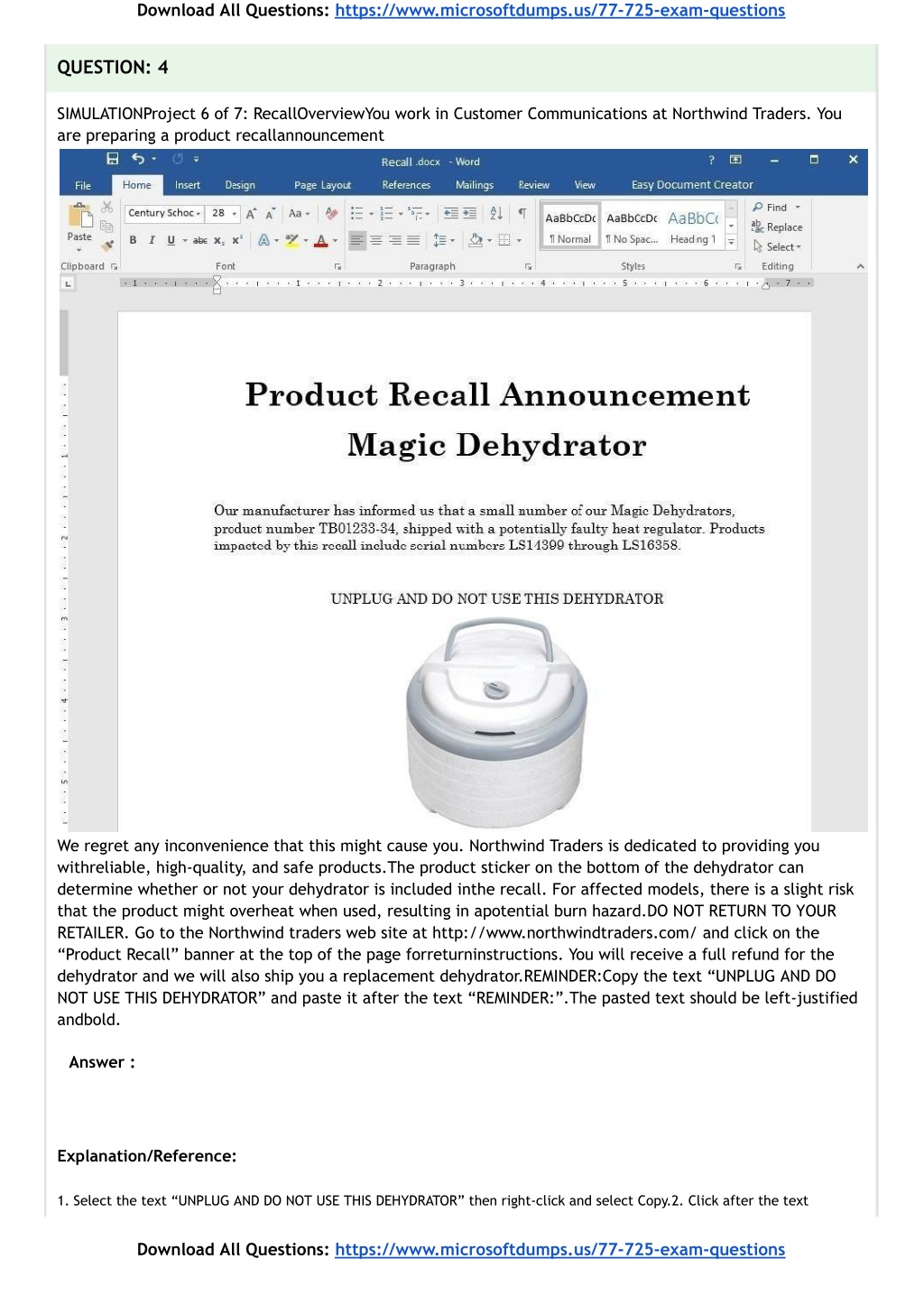Select Center paragraph alignment

(x=376, y=240)
